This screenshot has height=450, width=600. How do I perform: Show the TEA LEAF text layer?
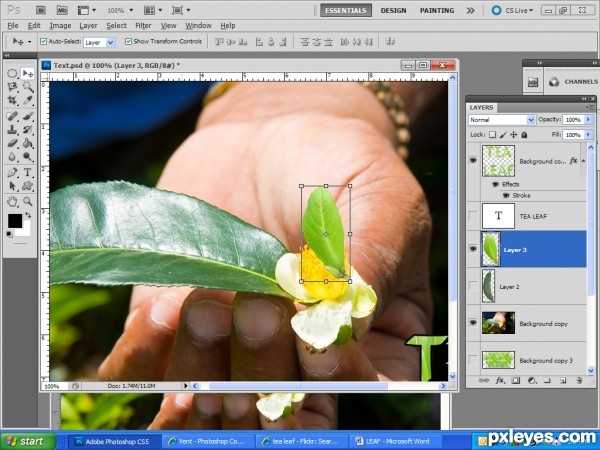[x=473, y=216]
